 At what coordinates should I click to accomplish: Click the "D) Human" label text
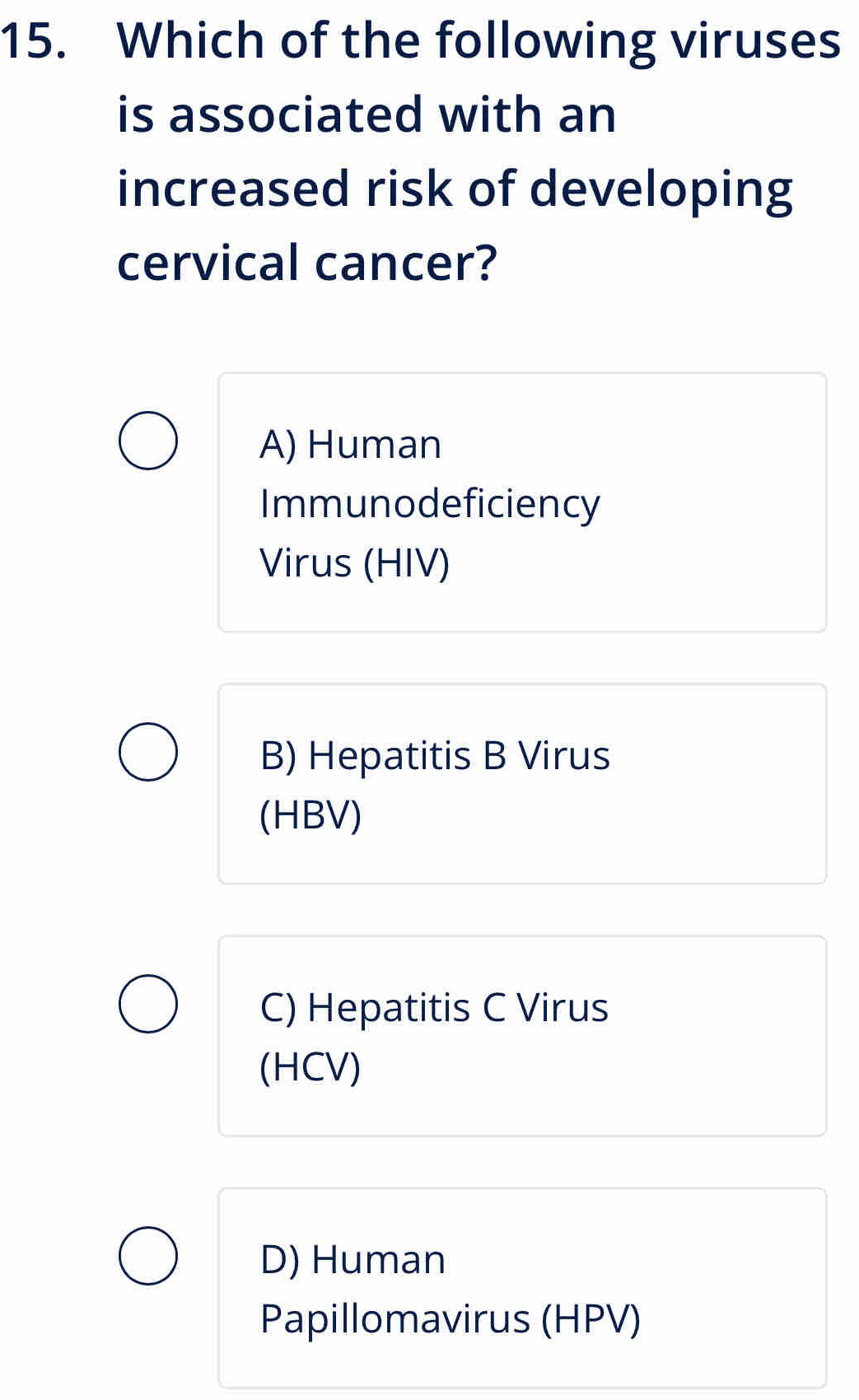pos(352,1259)
